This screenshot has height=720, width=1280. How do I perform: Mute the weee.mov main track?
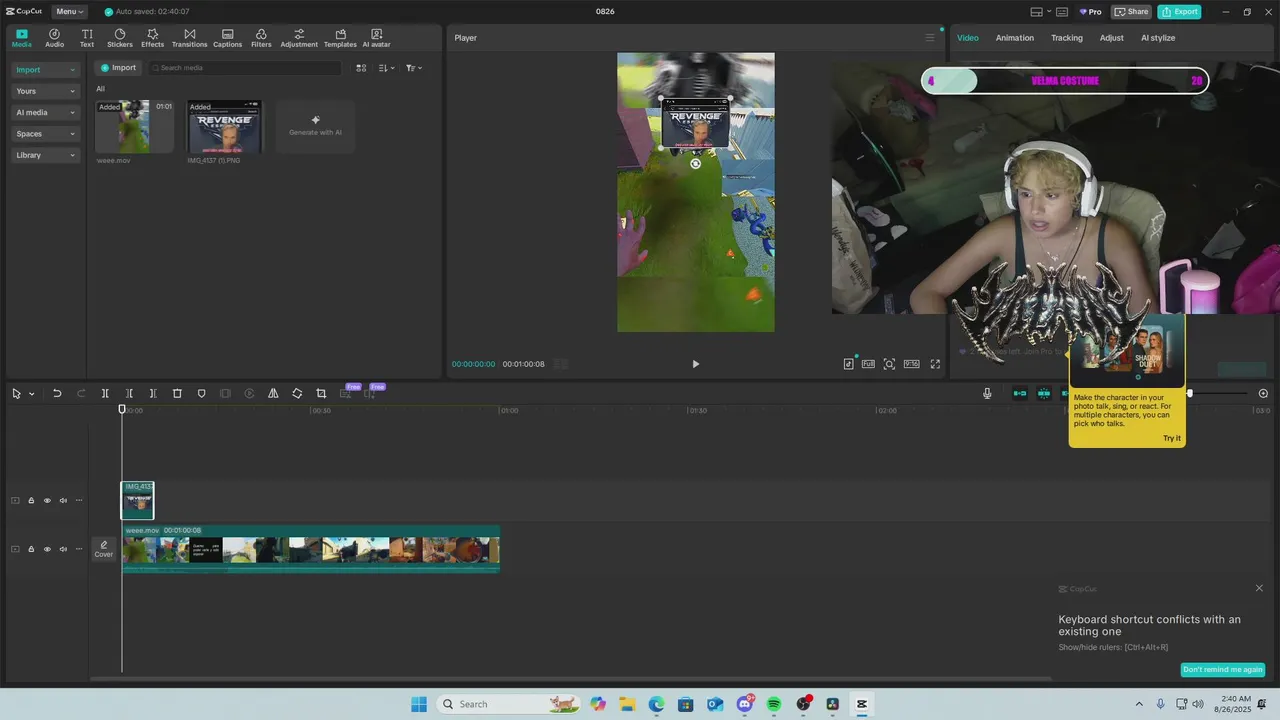(x=63, y=549)
